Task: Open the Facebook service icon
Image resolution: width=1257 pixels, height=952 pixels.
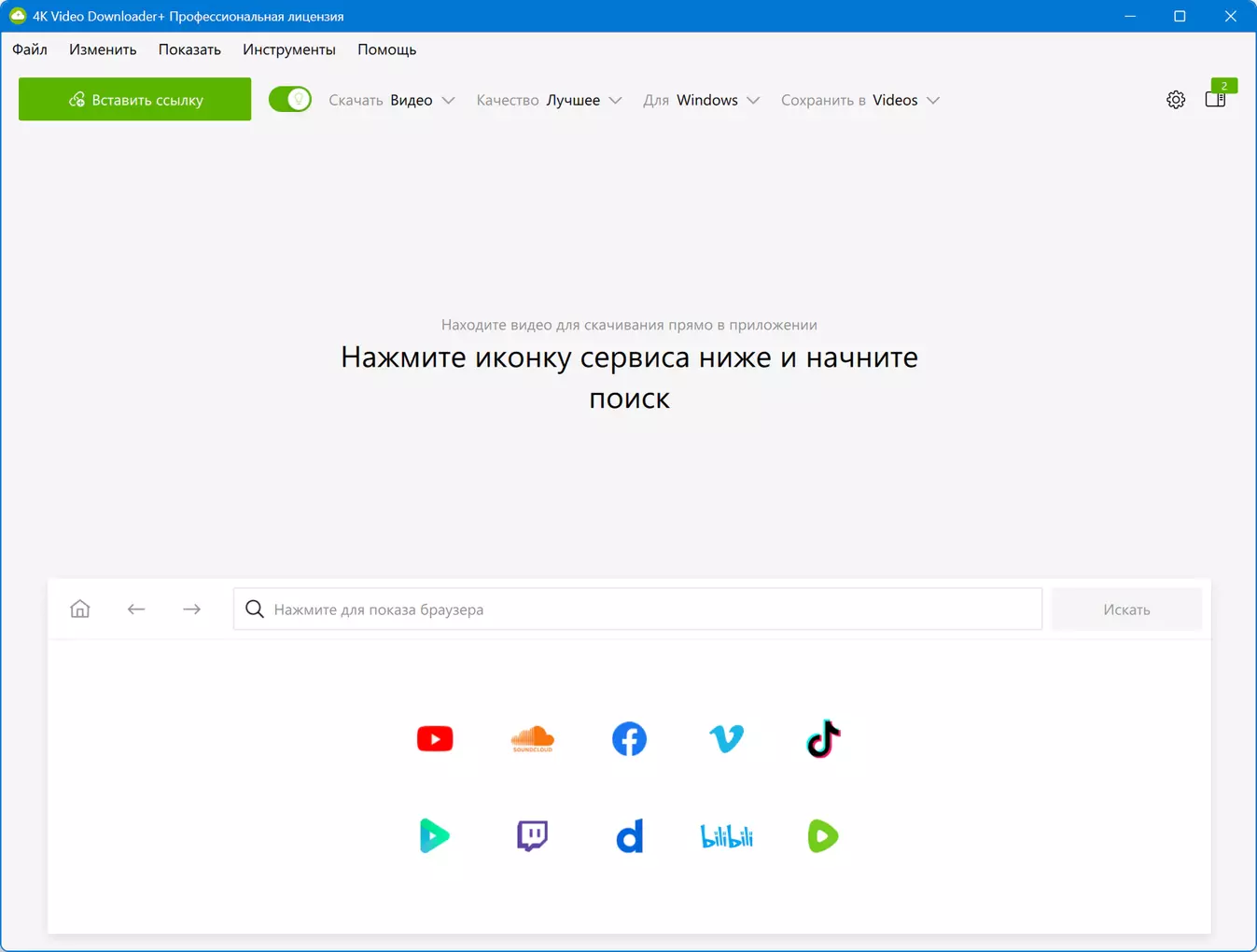Action: pos(629,739)
